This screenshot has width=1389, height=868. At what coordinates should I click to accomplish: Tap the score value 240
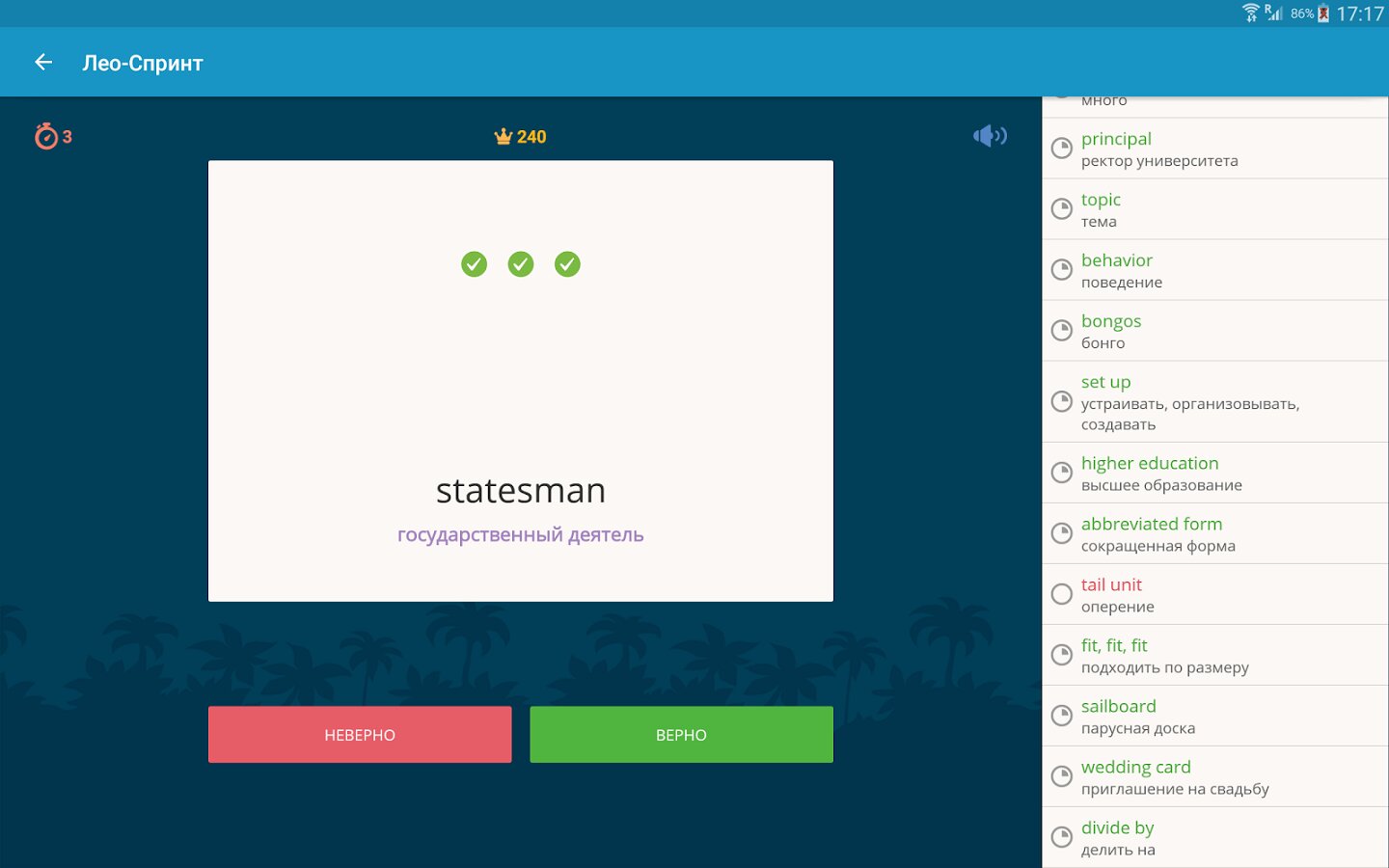click(x=531, y=137)
